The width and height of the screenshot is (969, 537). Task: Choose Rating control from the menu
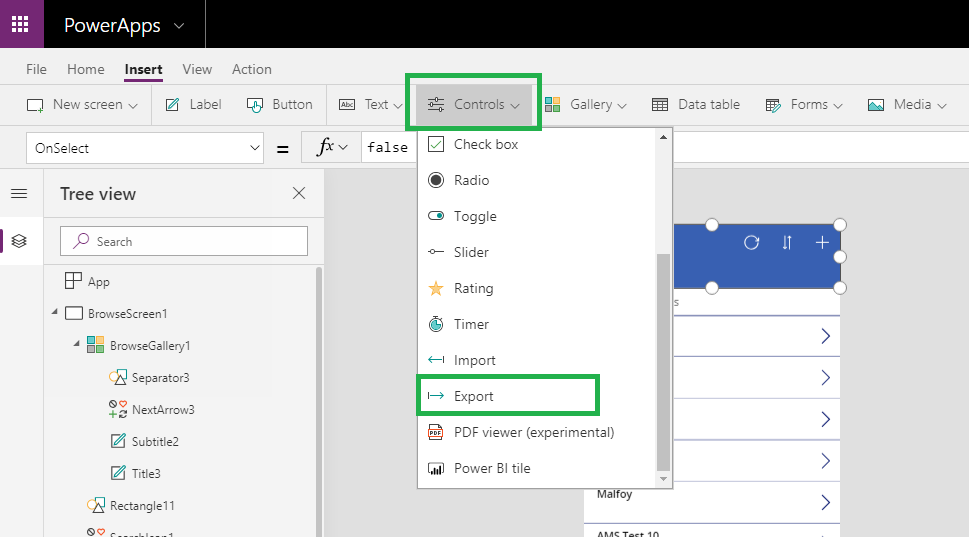536,288
